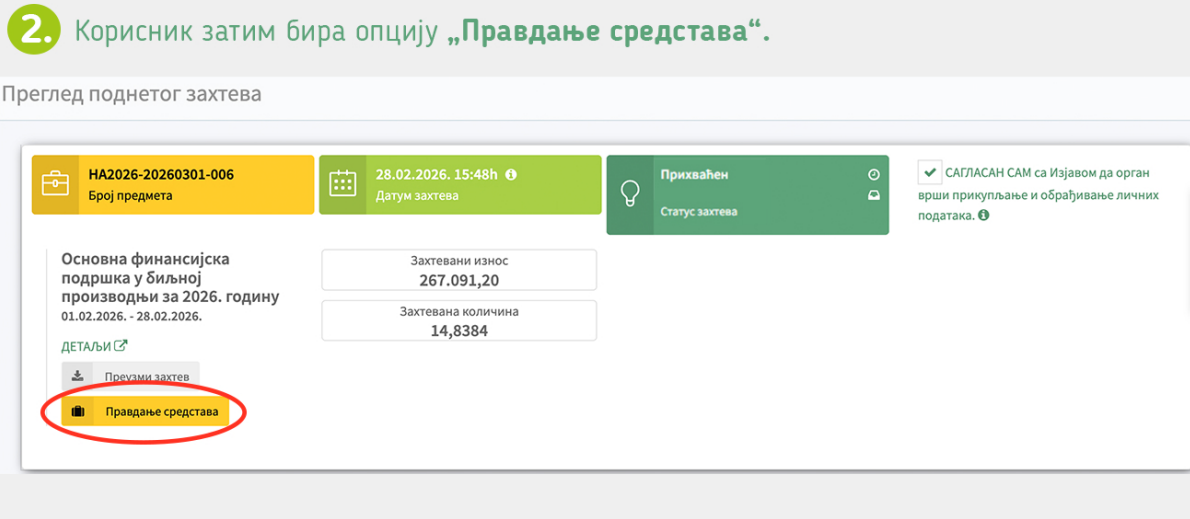
Task: Select case number НА2026-20260301-006
Action: [161, 175]
